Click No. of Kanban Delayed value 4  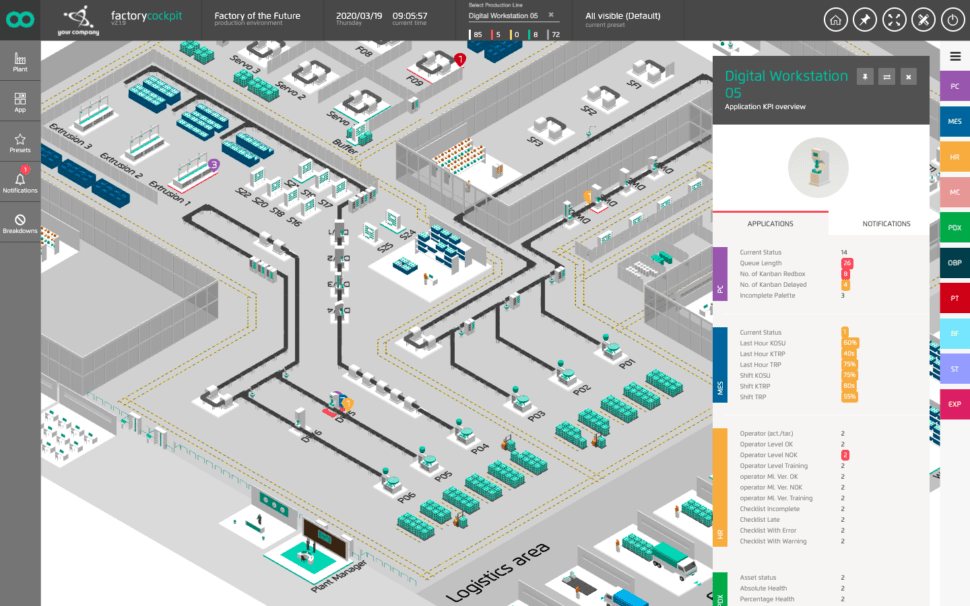coord(845,284)
